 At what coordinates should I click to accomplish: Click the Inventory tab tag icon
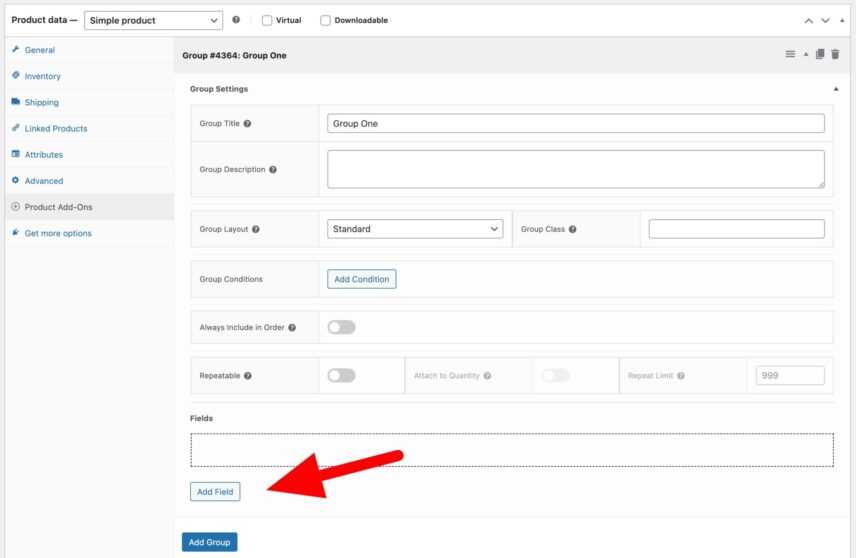(15, 75)
